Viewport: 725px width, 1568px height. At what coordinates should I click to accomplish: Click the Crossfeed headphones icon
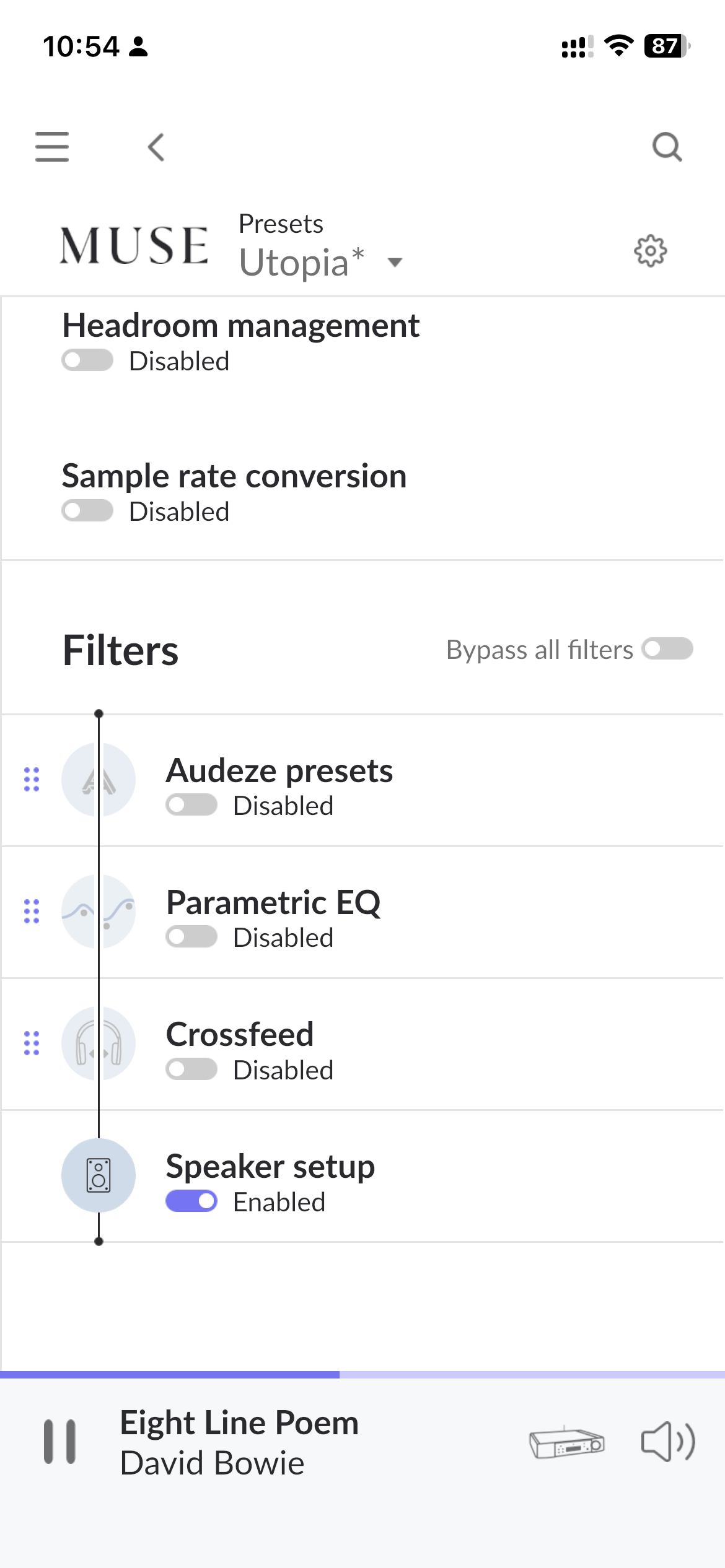(98, 1044)
